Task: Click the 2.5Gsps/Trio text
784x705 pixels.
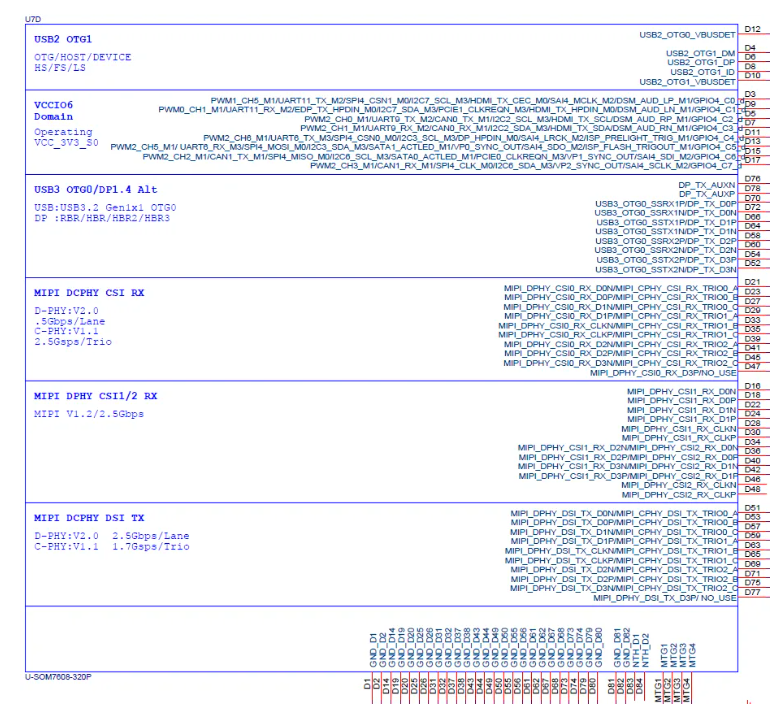Action: click(73, 342)
